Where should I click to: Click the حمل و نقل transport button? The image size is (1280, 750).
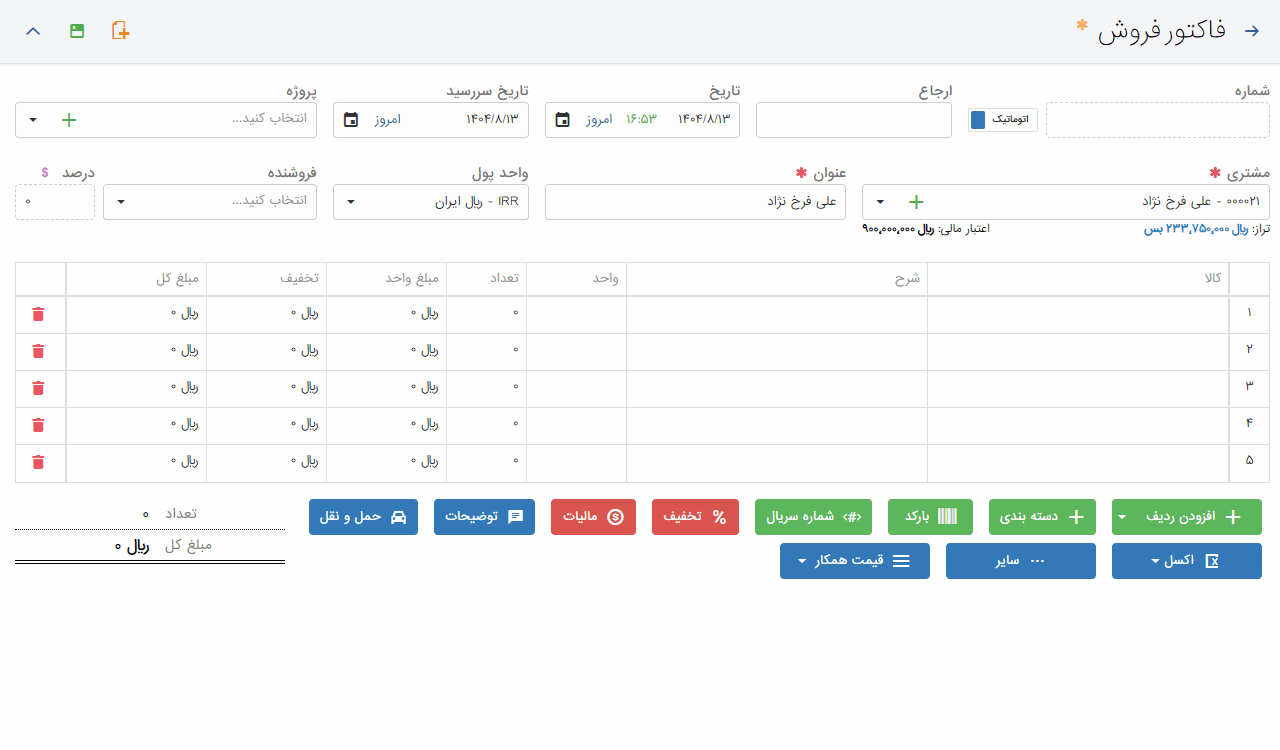click(x=362, y=517)
